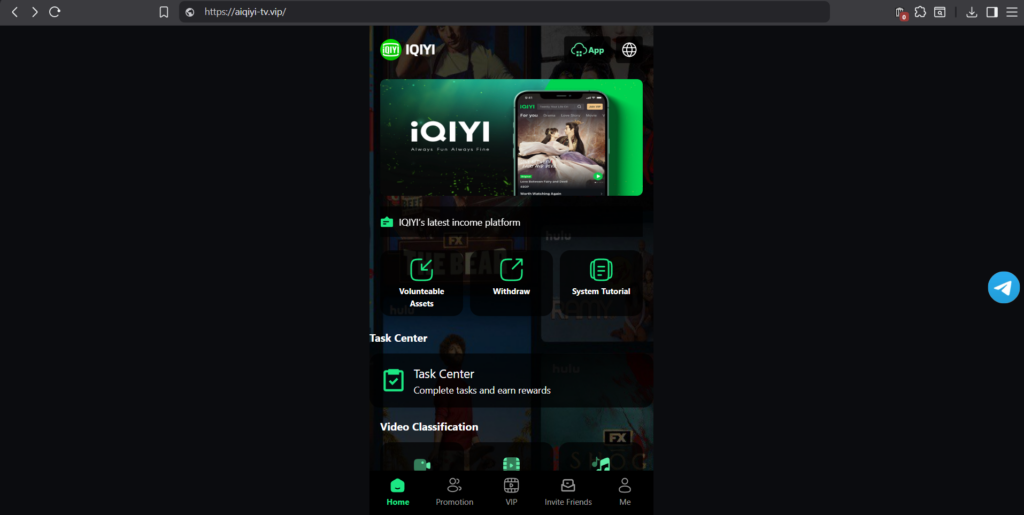
Task: Open the language globe selector
Action: [x=629, y=50]
